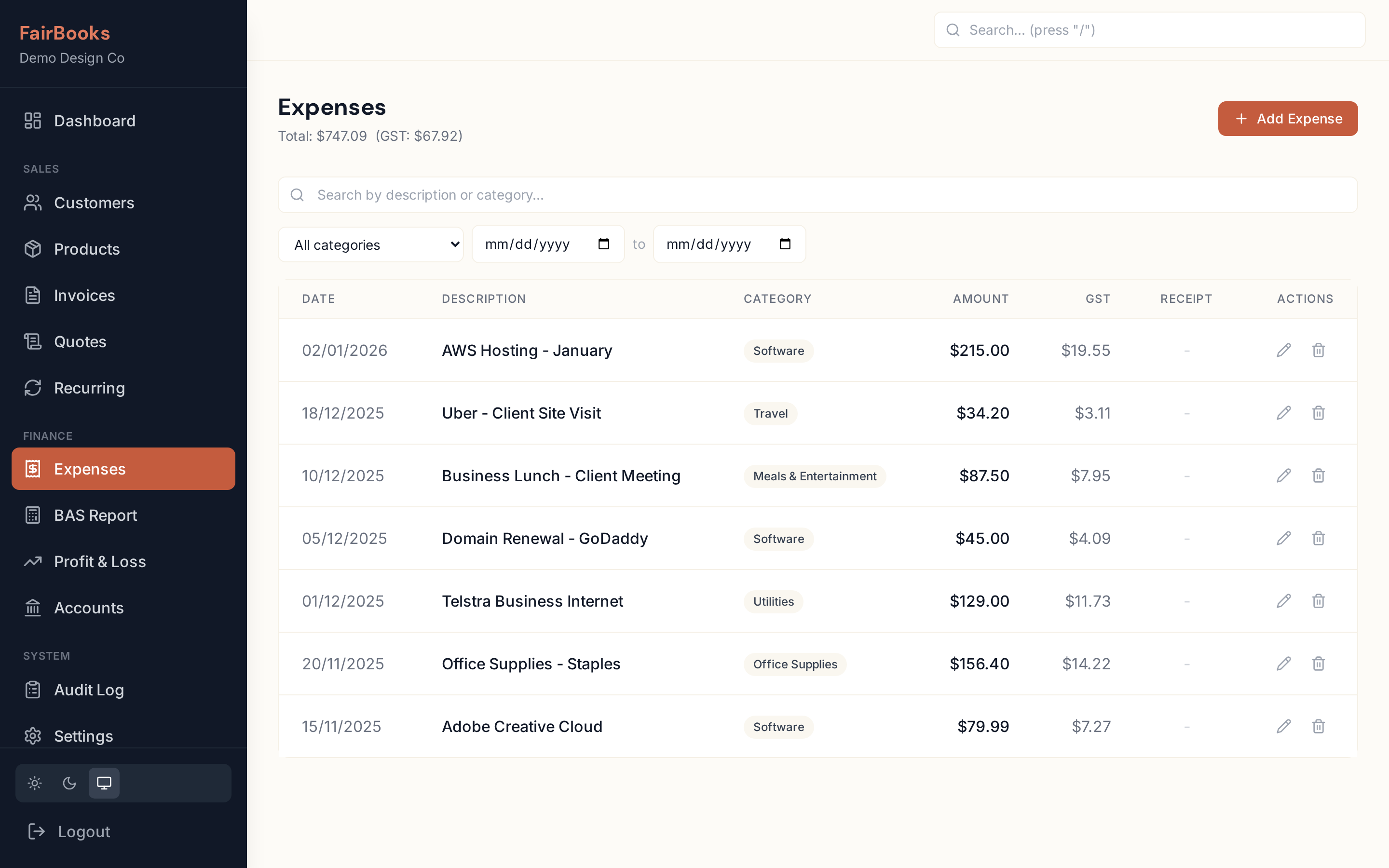Screen dimensions: 1389x868
Task: Select the Recurring sync icon
Action: pos(33,388)
